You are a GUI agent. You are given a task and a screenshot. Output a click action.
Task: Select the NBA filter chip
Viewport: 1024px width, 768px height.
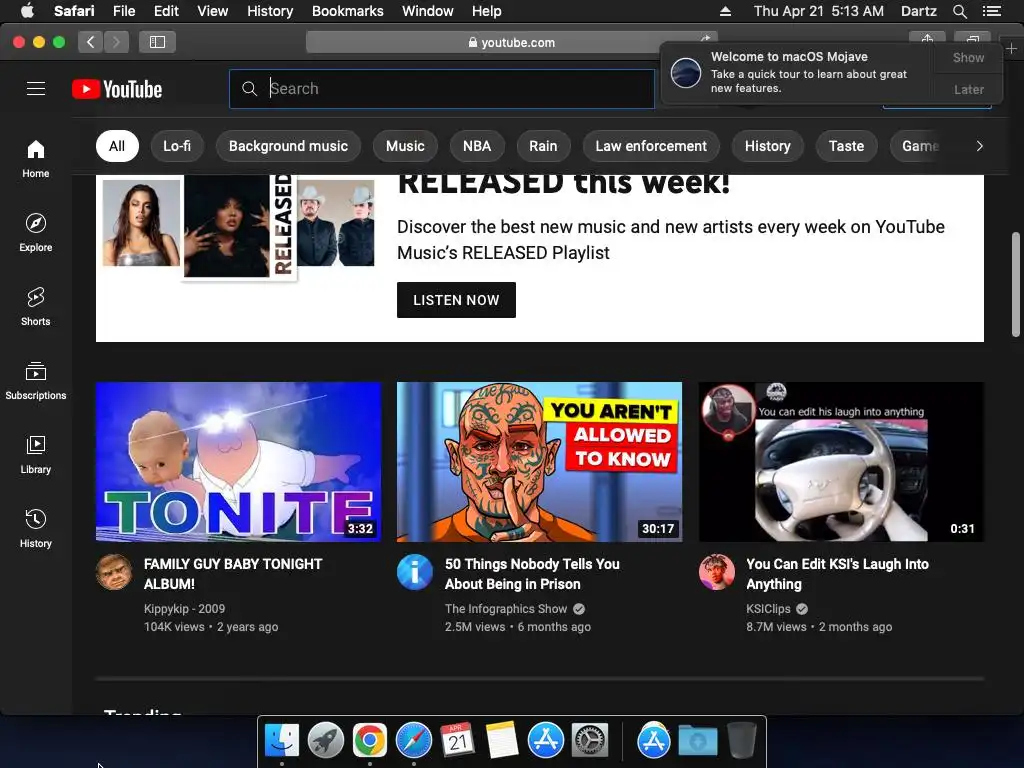point(477,146)
